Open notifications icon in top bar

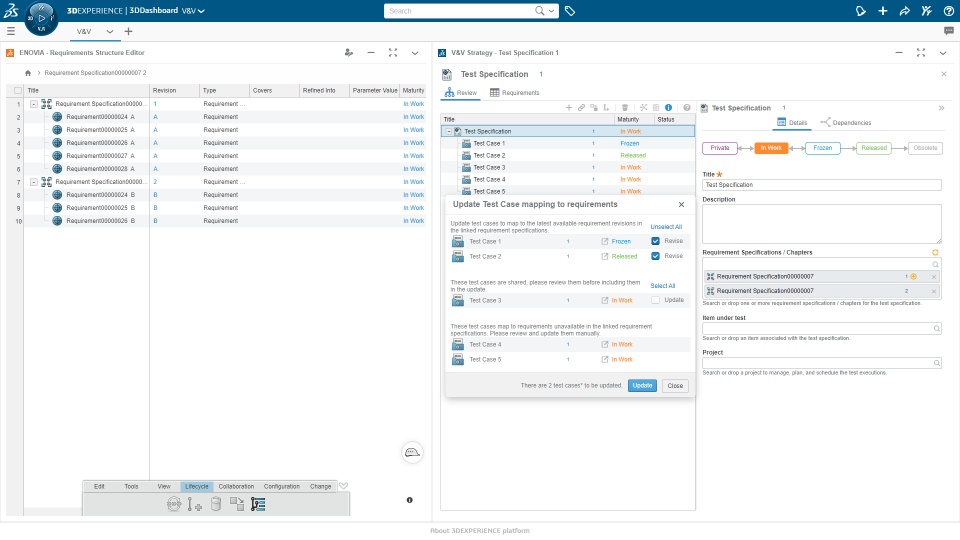pyautogui.click(x=860, y=10)
